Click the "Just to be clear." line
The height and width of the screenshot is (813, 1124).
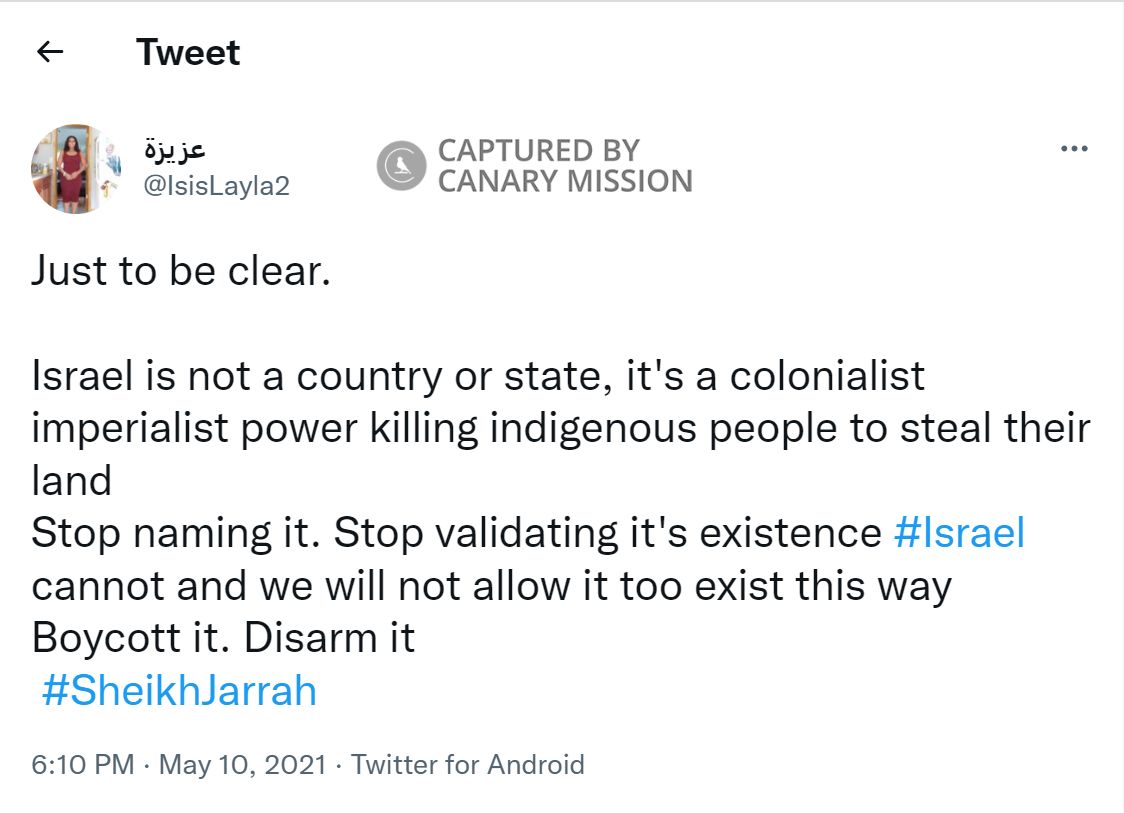click(x=181, y=271)
